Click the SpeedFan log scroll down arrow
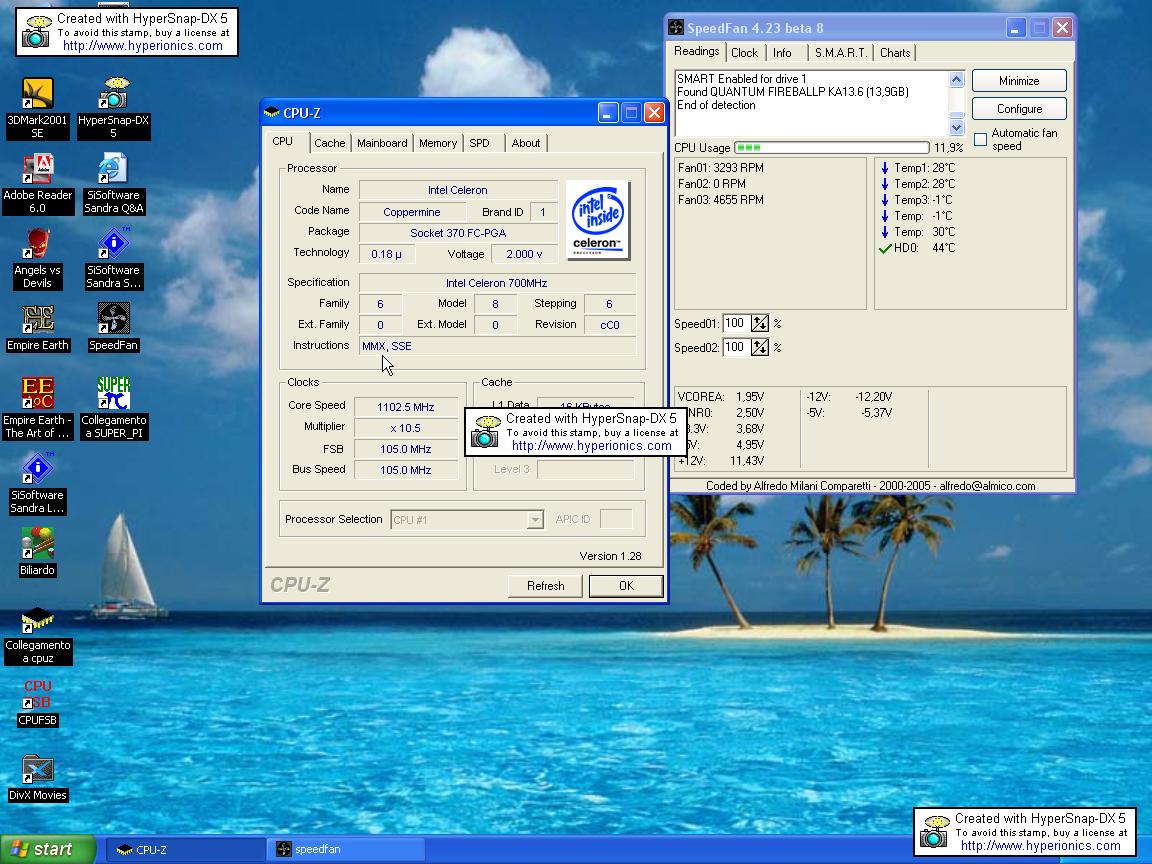This screenshot has height=864, width=1152. point(956,127)
